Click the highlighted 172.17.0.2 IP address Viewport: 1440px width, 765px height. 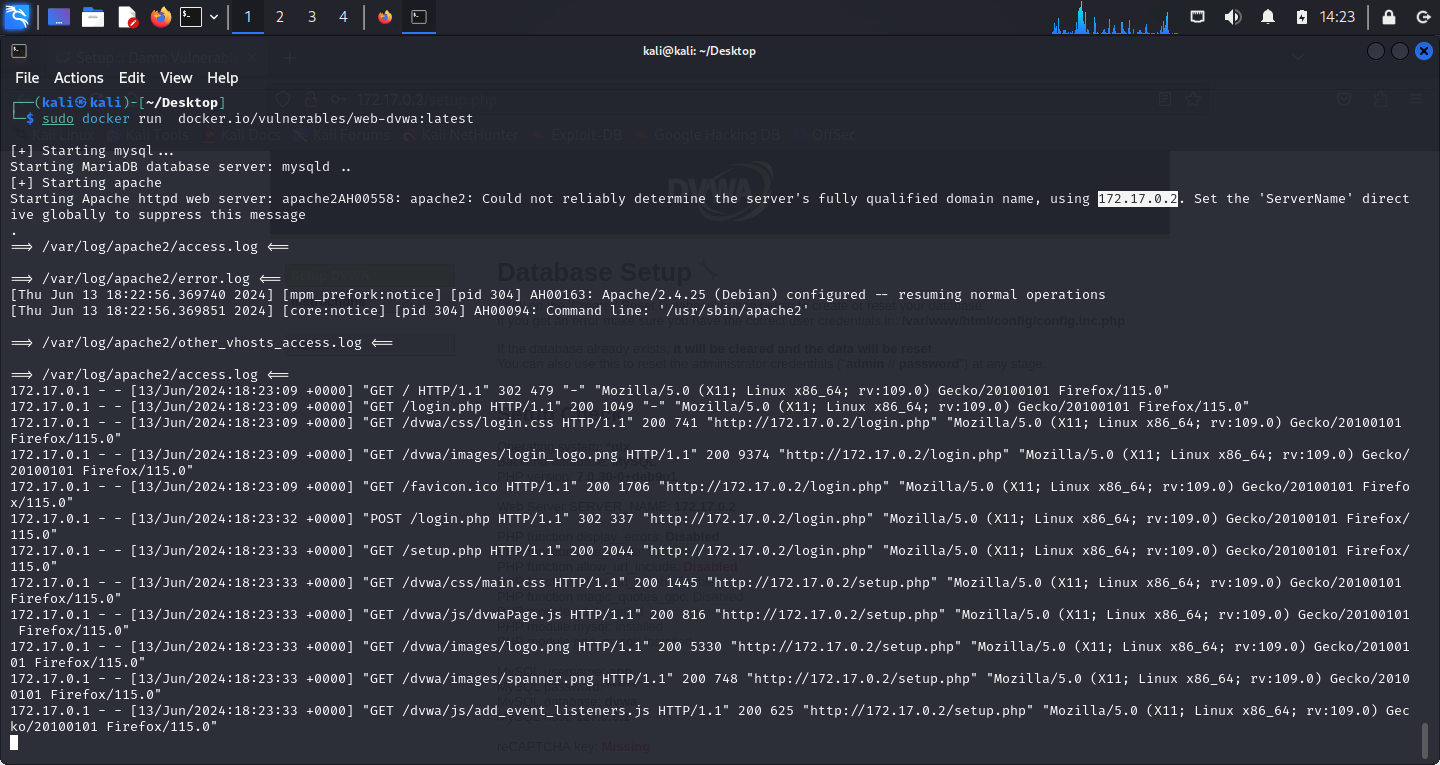[1138, 198]
